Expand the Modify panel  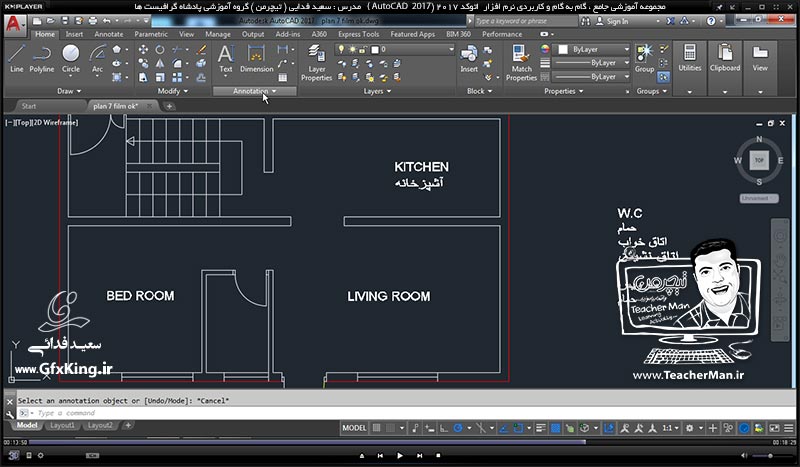172,91
